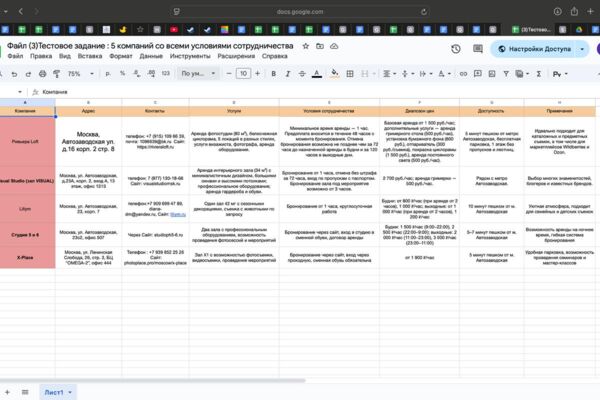Toggle strikethrough formatting

pos(302,74)
